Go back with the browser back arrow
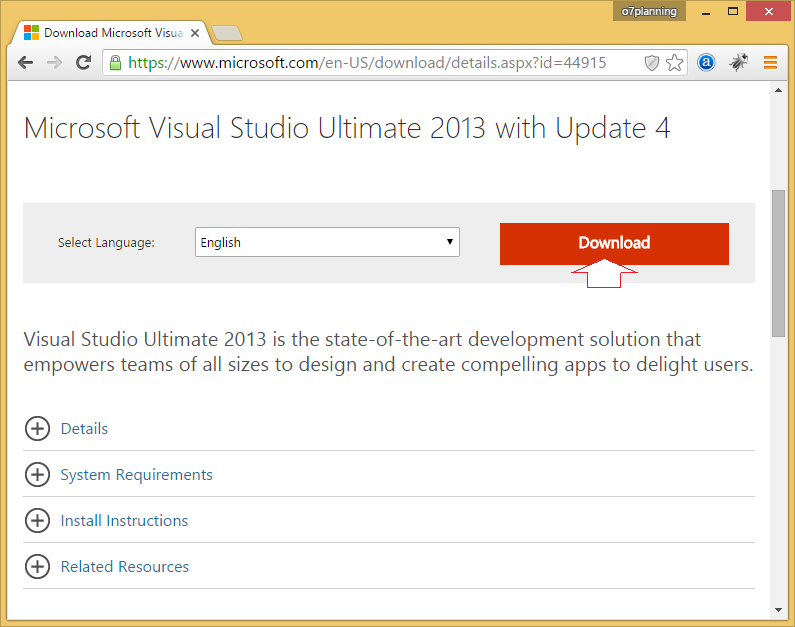The width and height of the screenshot is (795, 627). coord(25,63)
